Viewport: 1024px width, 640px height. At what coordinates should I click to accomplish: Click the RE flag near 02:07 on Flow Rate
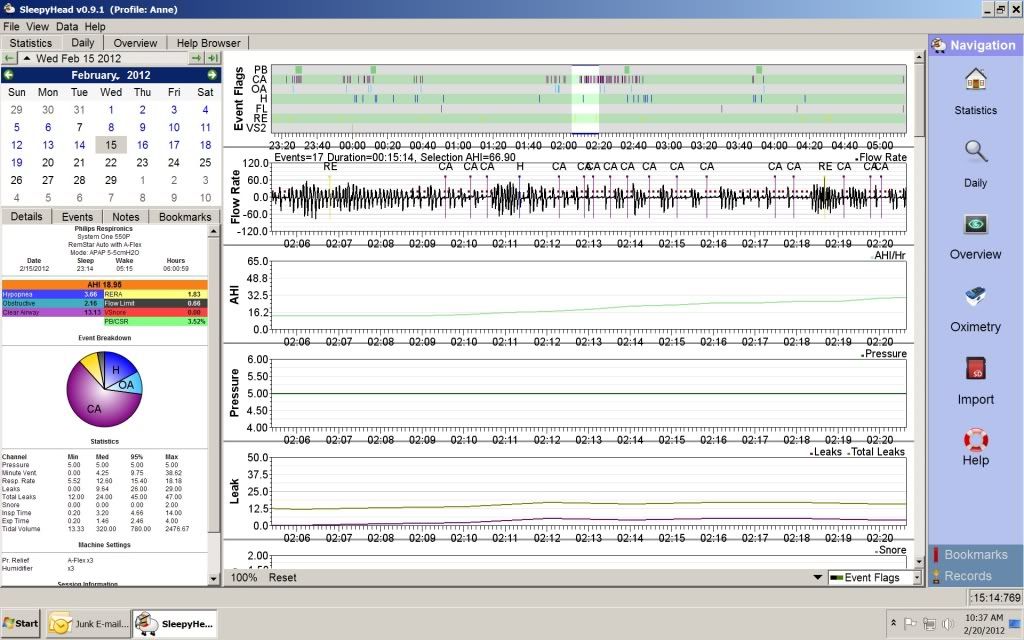pyautogui.click(x=330, y=167)
